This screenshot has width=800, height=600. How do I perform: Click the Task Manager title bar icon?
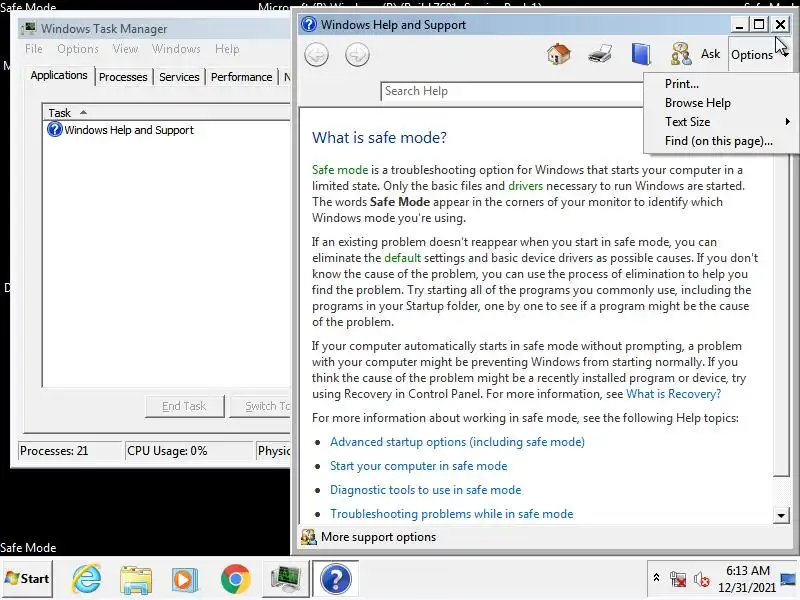click(29, 28)
